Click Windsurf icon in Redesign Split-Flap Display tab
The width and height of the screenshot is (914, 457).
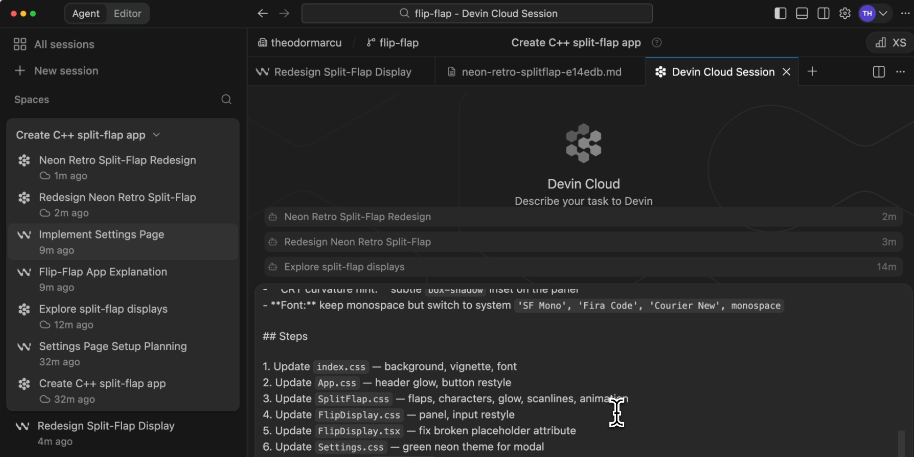(x=262, y=72)
